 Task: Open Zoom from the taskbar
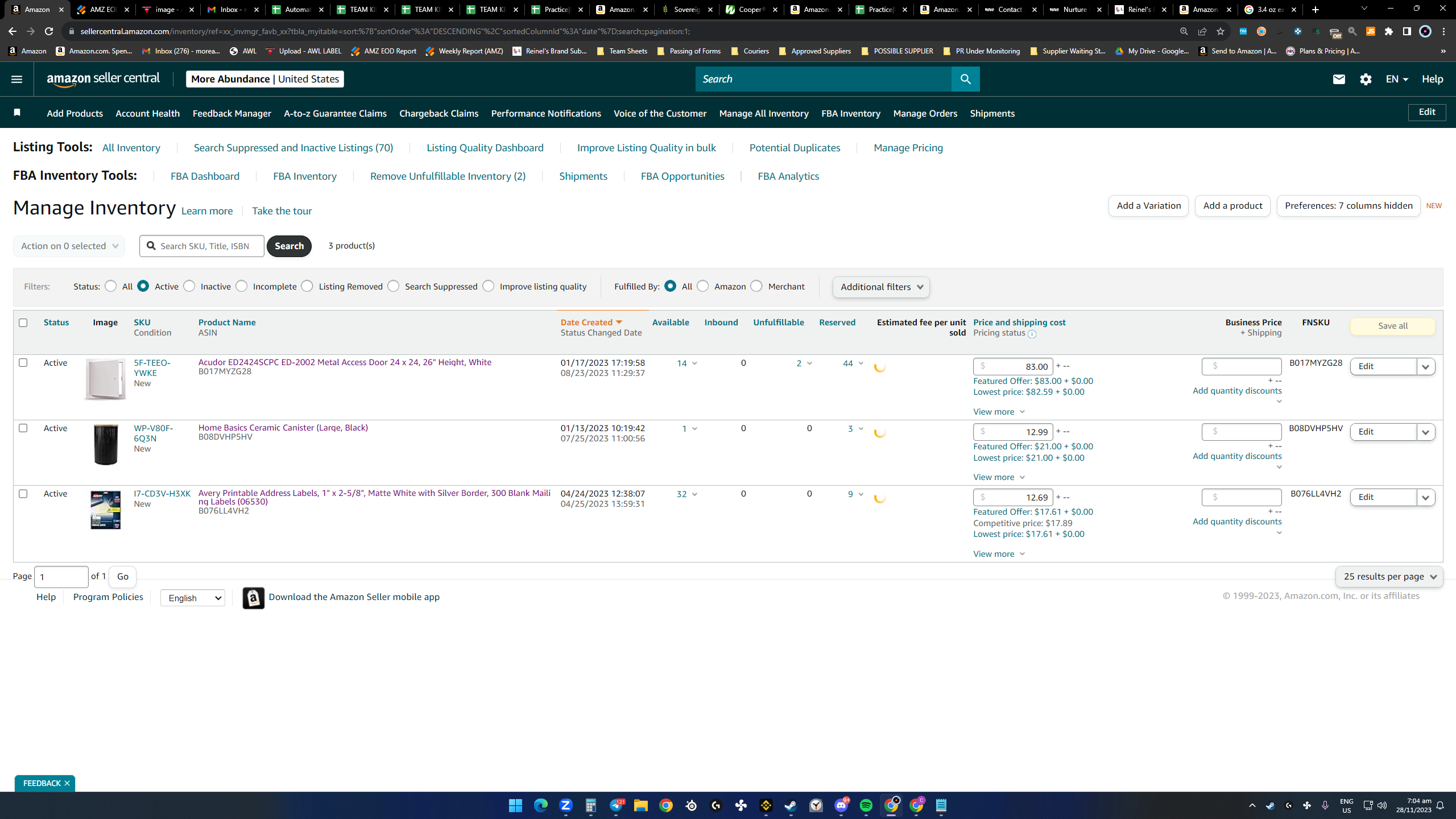pos(565,805)
